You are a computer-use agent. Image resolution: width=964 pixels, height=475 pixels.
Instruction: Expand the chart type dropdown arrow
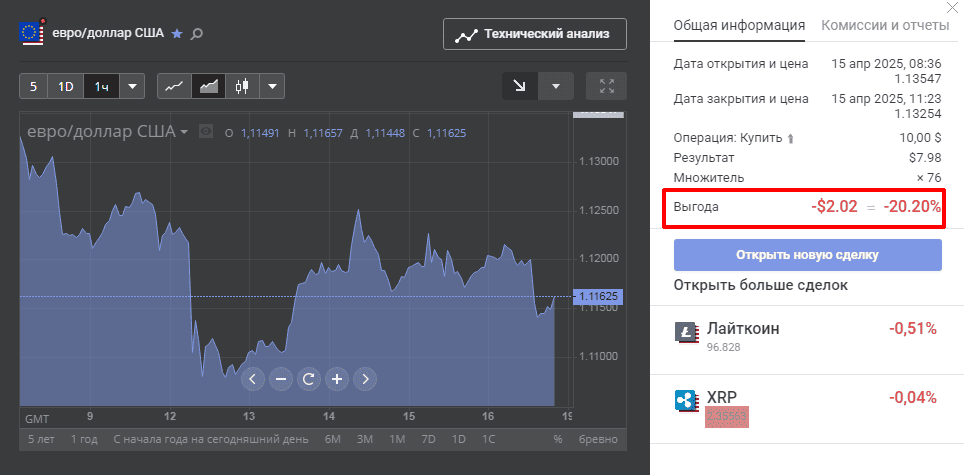[x=272, y=87]
